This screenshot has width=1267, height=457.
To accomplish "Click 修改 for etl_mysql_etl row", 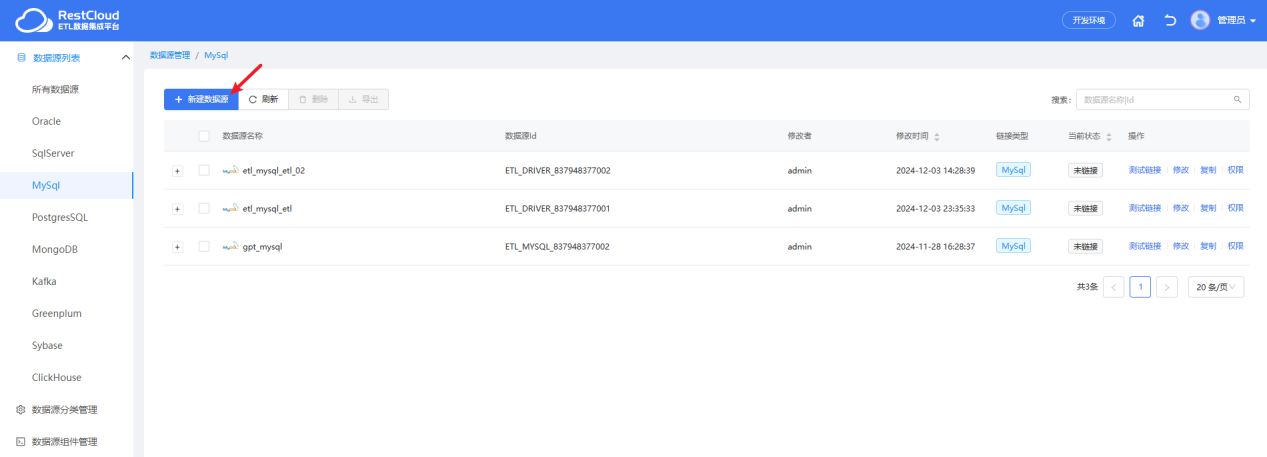I will (x=1181, y=208).
